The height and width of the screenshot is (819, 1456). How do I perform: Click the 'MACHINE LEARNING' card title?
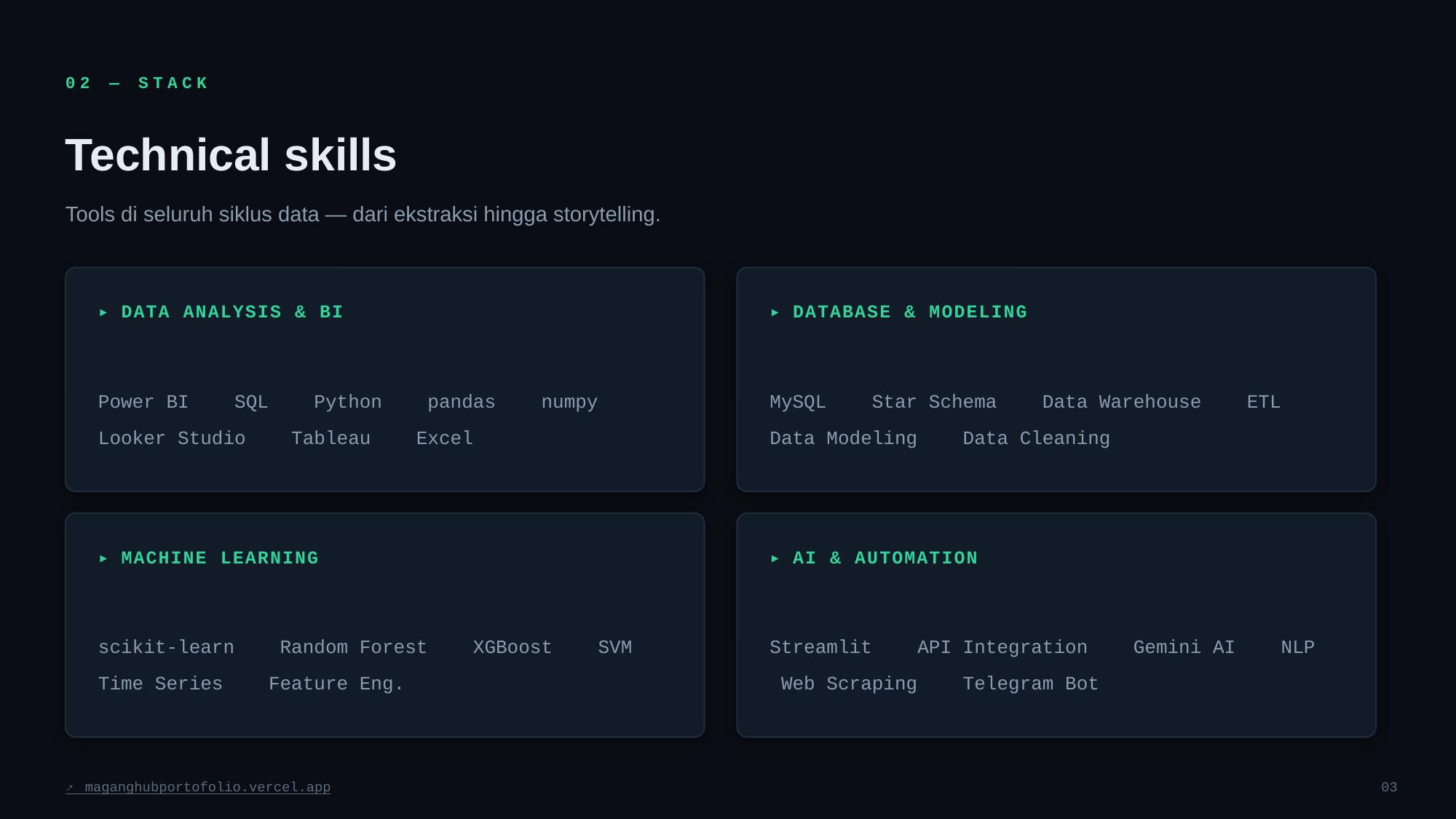tap(220, 558)
